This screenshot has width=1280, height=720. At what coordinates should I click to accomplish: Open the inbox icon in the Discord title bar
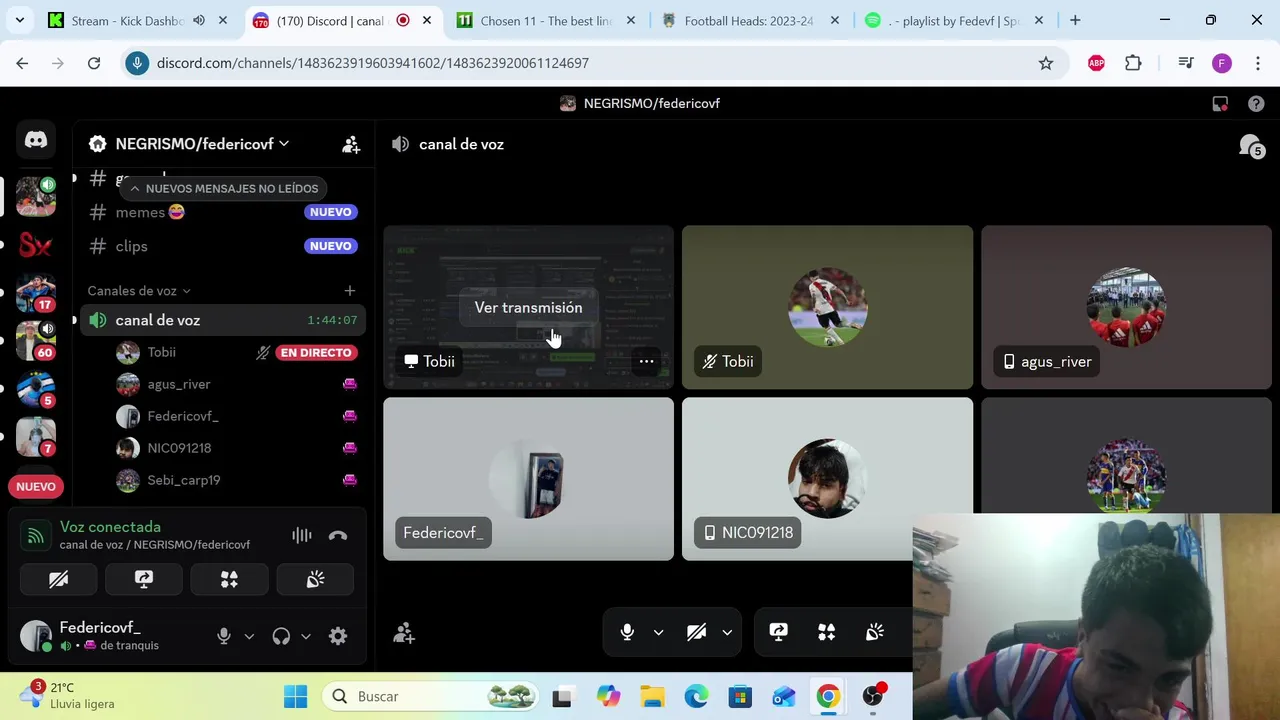coord(1220,103)
